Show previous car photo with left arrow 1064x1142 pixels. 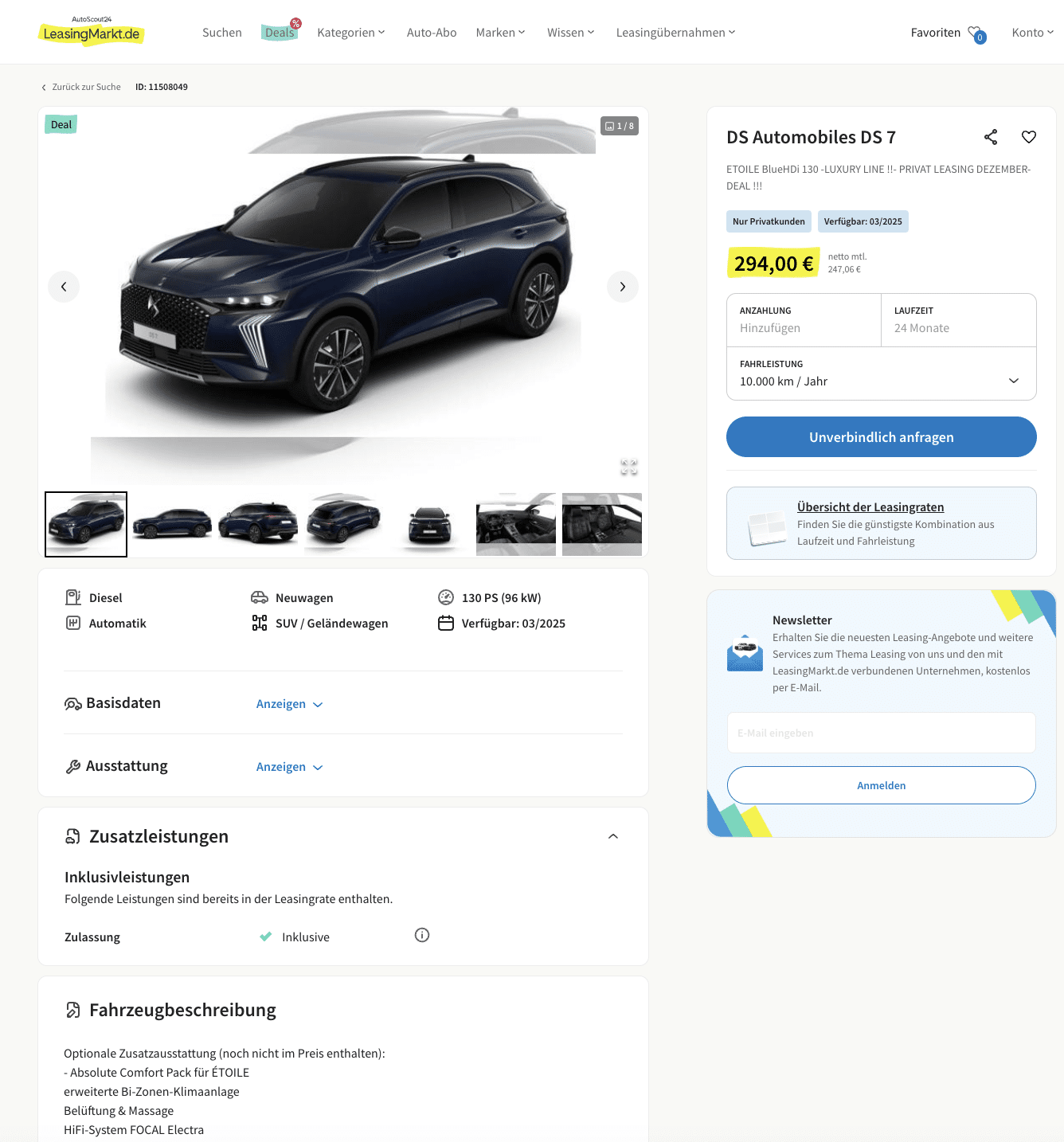[x=64, y=287]
